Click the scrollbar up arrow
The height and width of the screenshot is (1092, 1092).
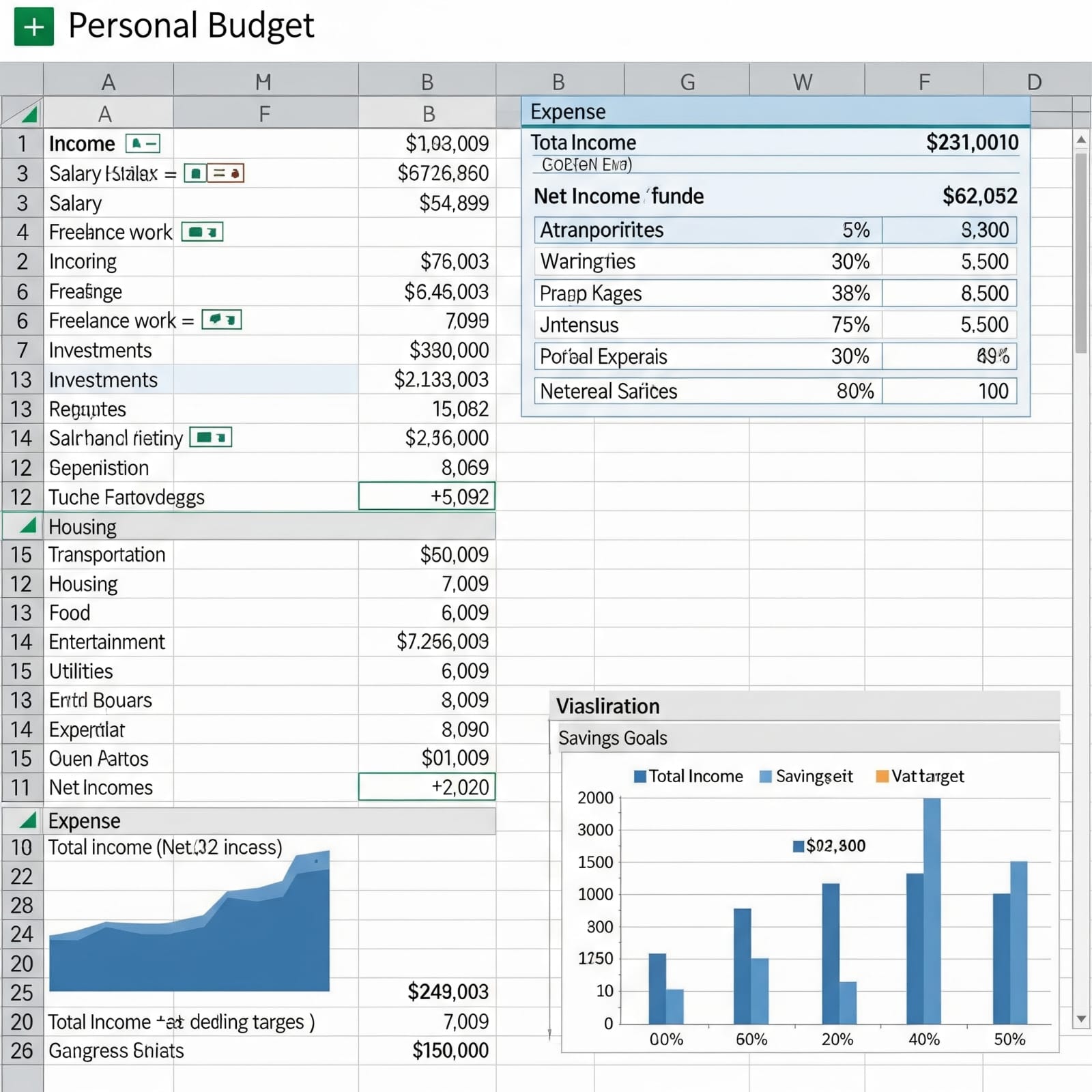click(1081, 140)
